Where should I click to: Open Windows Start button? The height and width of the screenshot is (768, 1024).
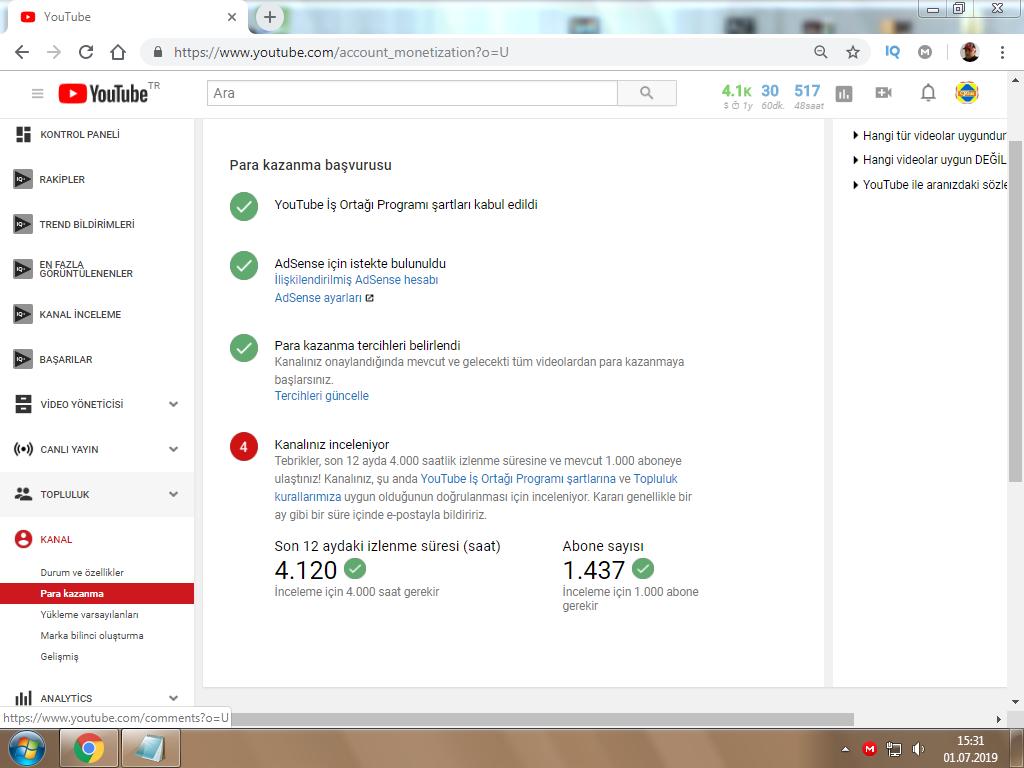pyautogui.click(x=26, y=748)
